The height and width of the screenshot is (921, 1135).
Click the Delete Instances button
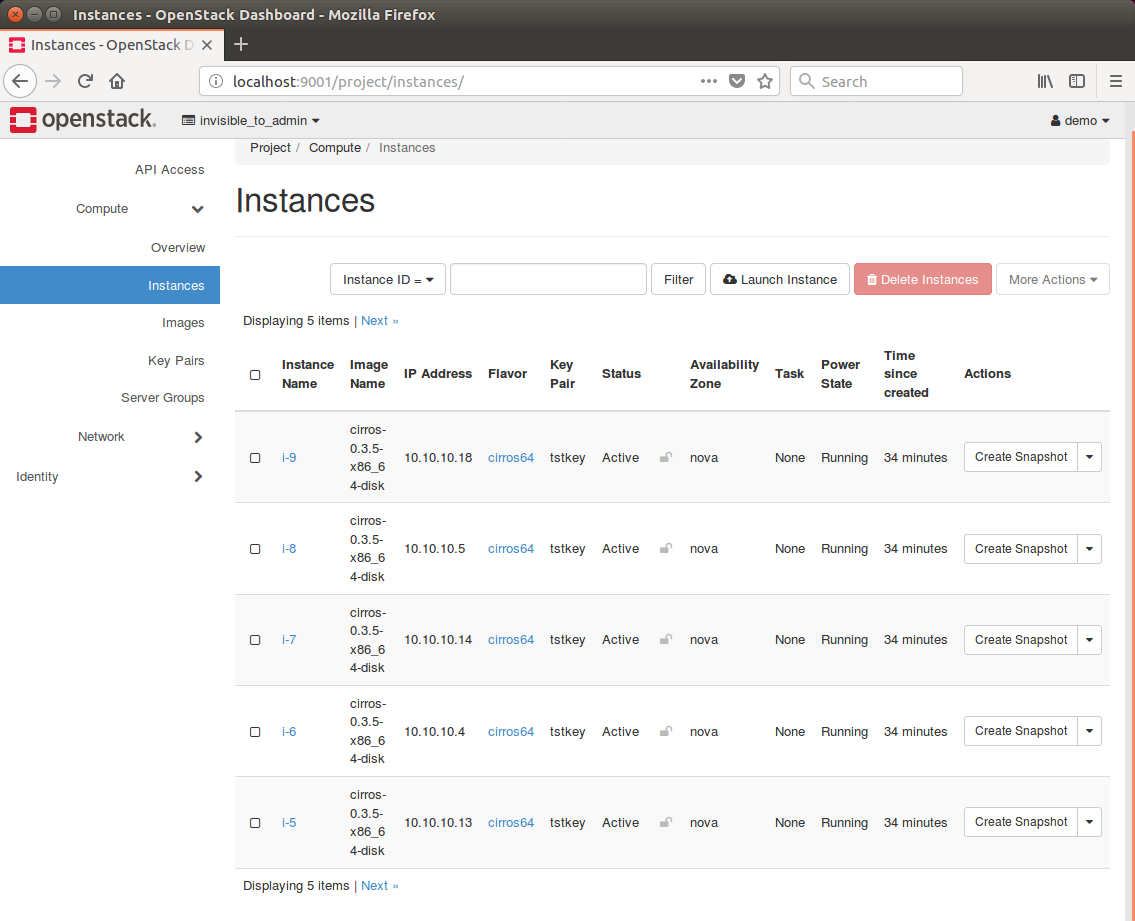[x=923, y=279]
